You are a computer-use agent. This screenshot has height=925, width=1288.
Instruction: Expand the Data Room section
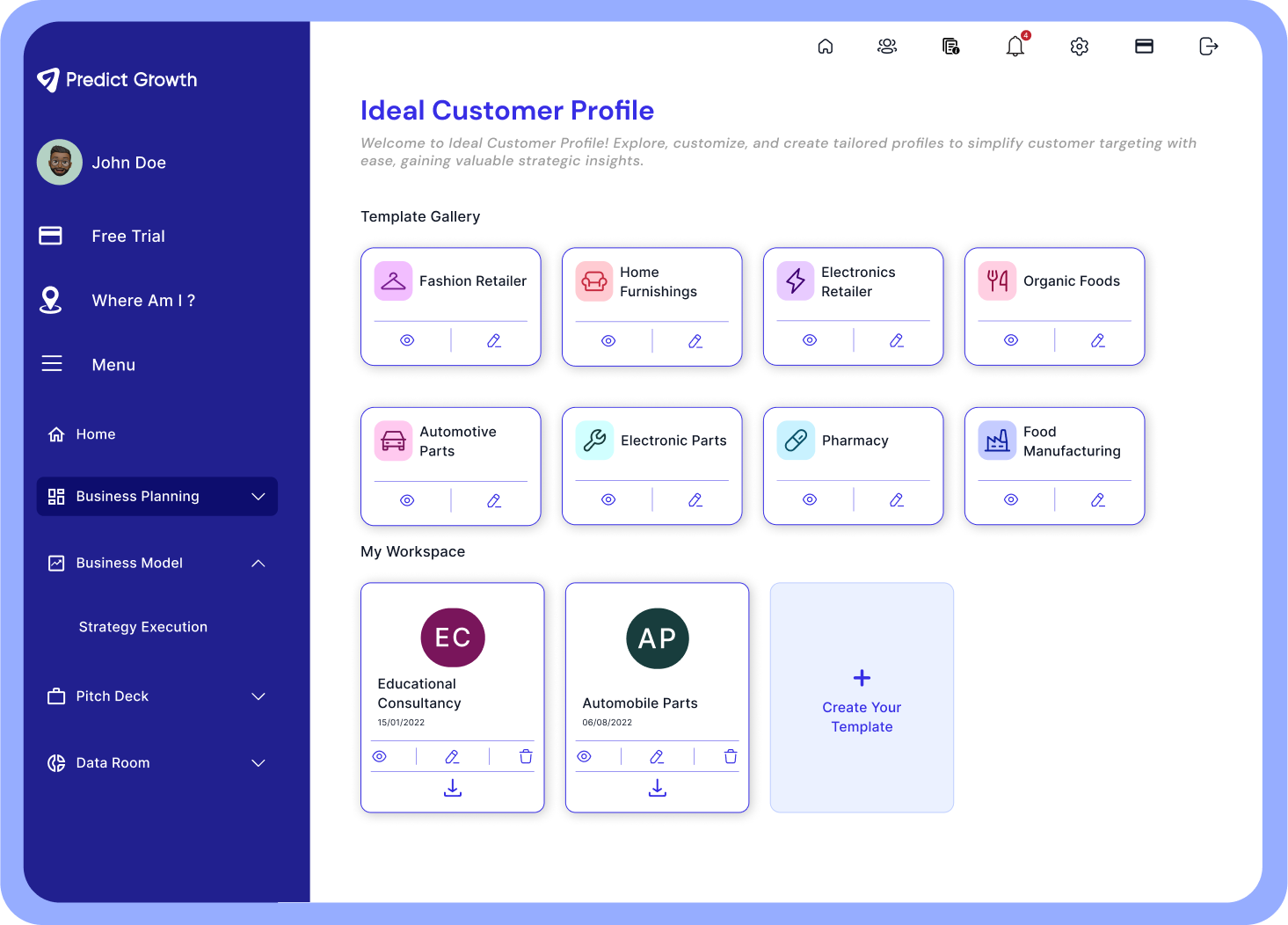tap(258, 763)
